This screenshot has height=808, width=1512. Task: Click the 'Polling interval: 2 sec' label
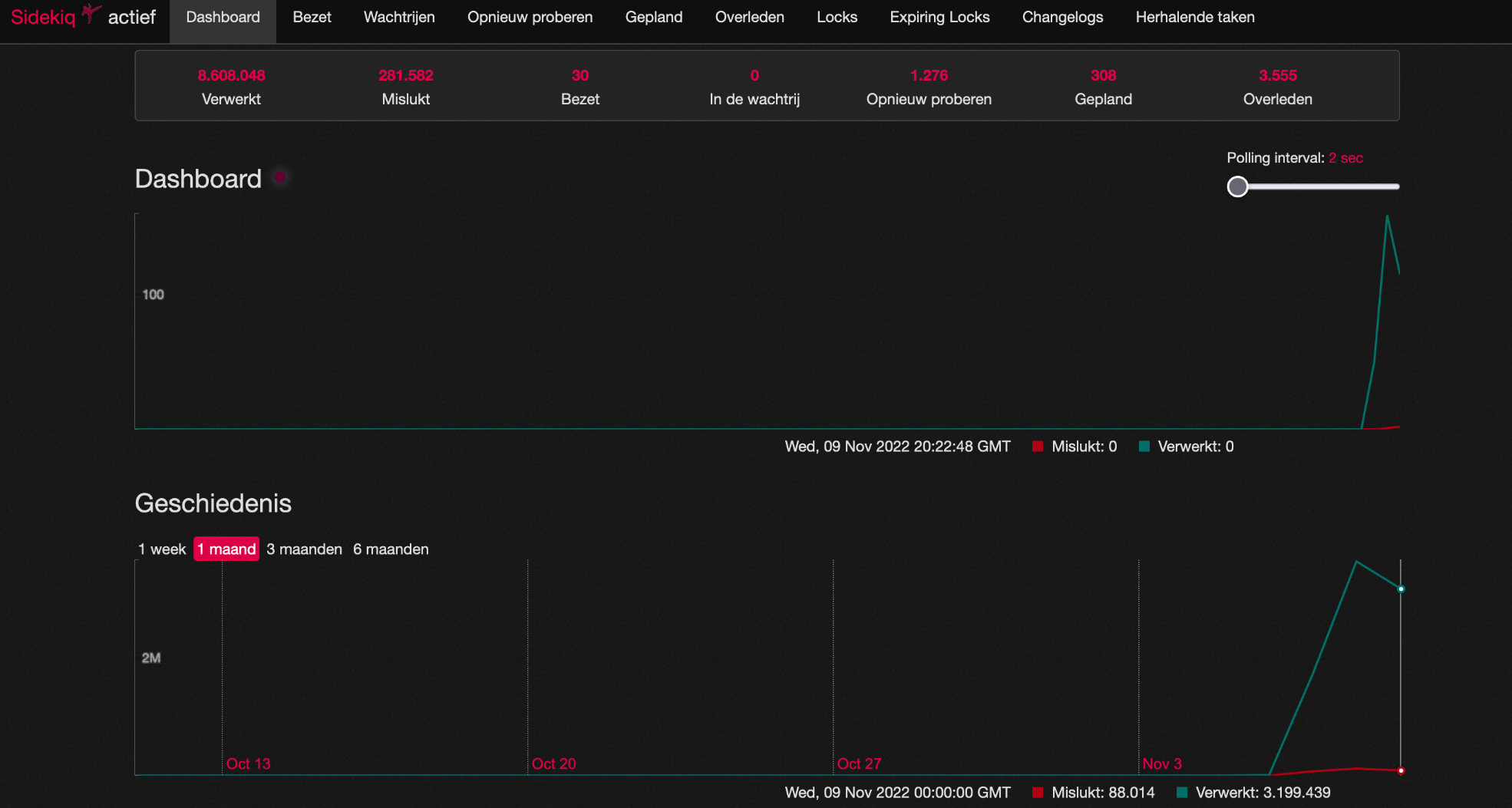[1295, 158]
